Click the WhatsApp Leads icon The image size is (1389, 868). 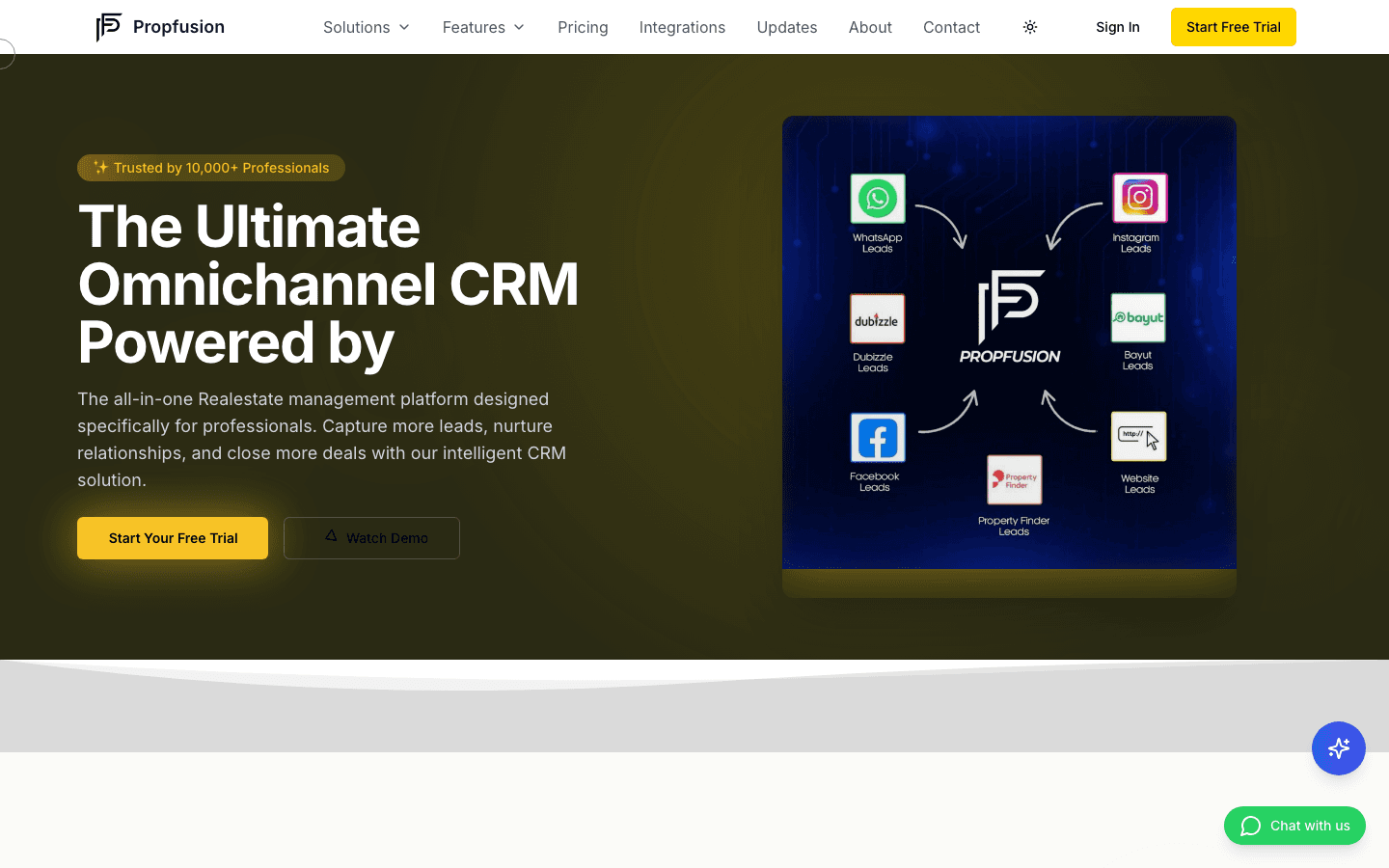[x=878, y=199]
